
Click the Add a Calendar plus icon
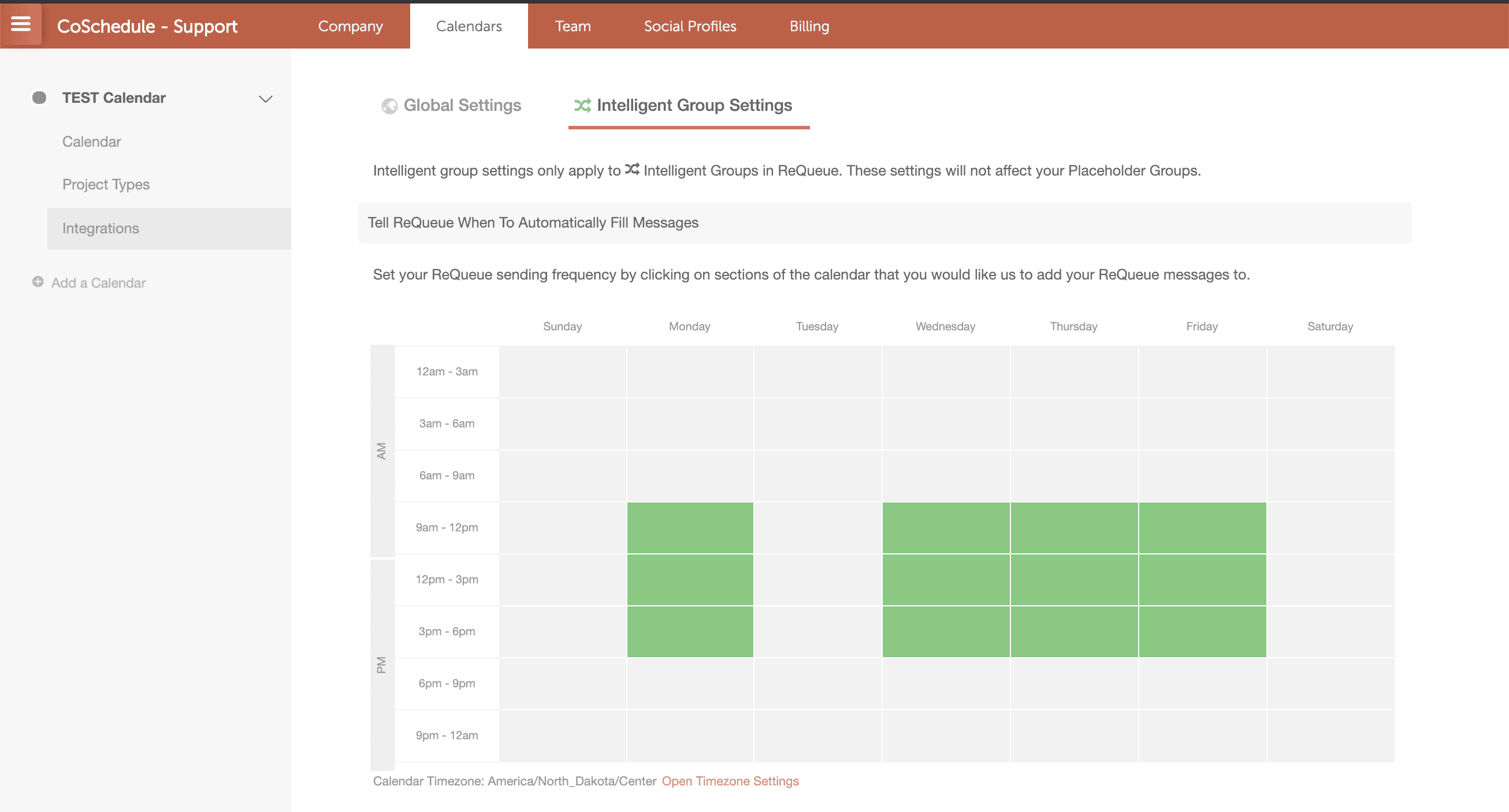click(x=38, y=282)
